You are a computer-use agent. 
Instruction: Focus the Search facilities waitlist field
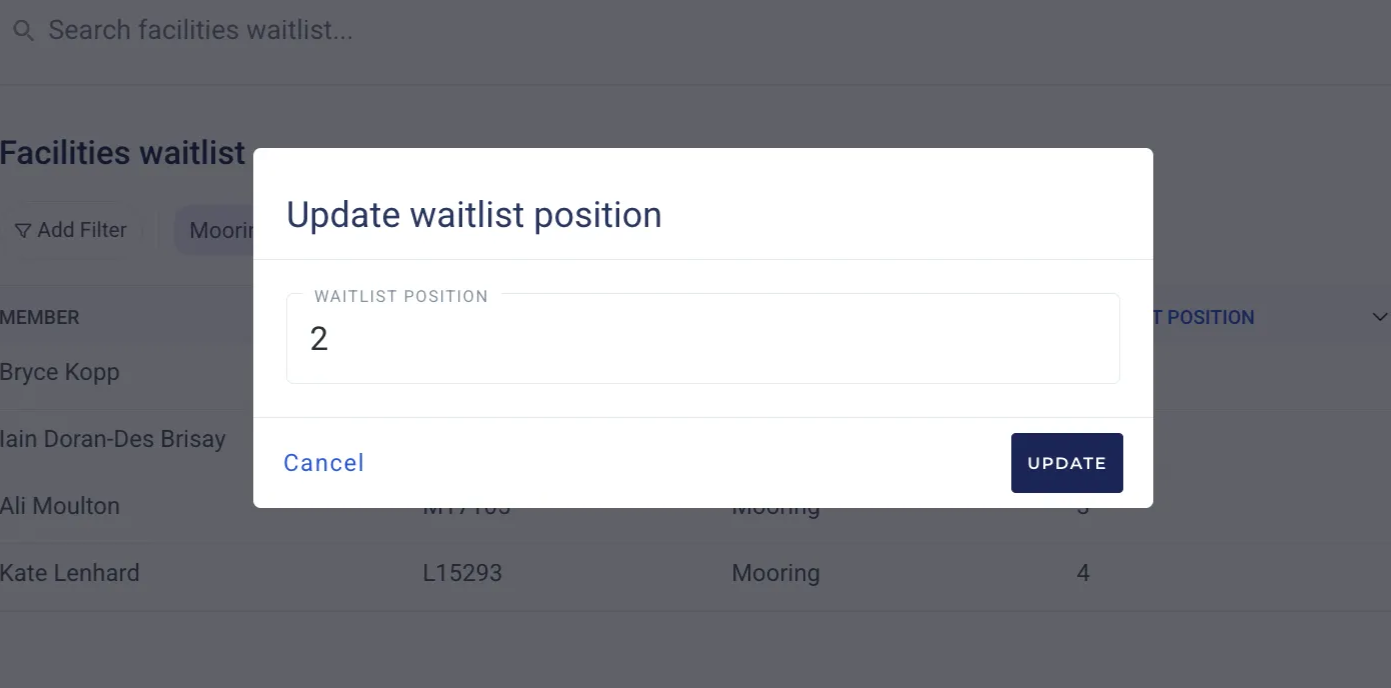point(400,31)
